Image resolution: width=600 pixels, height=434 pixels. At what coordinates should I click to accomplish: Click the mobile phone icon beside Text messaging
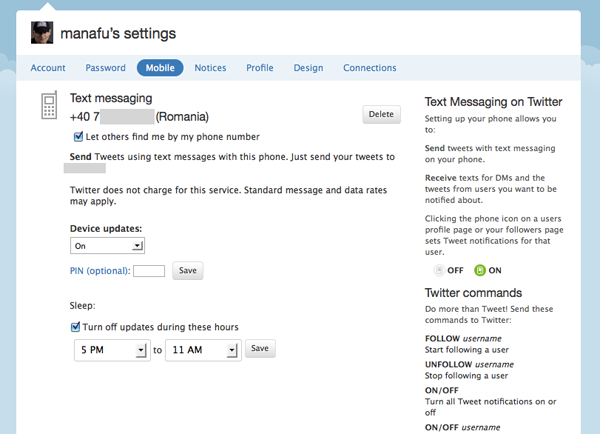tap(49, 105)
